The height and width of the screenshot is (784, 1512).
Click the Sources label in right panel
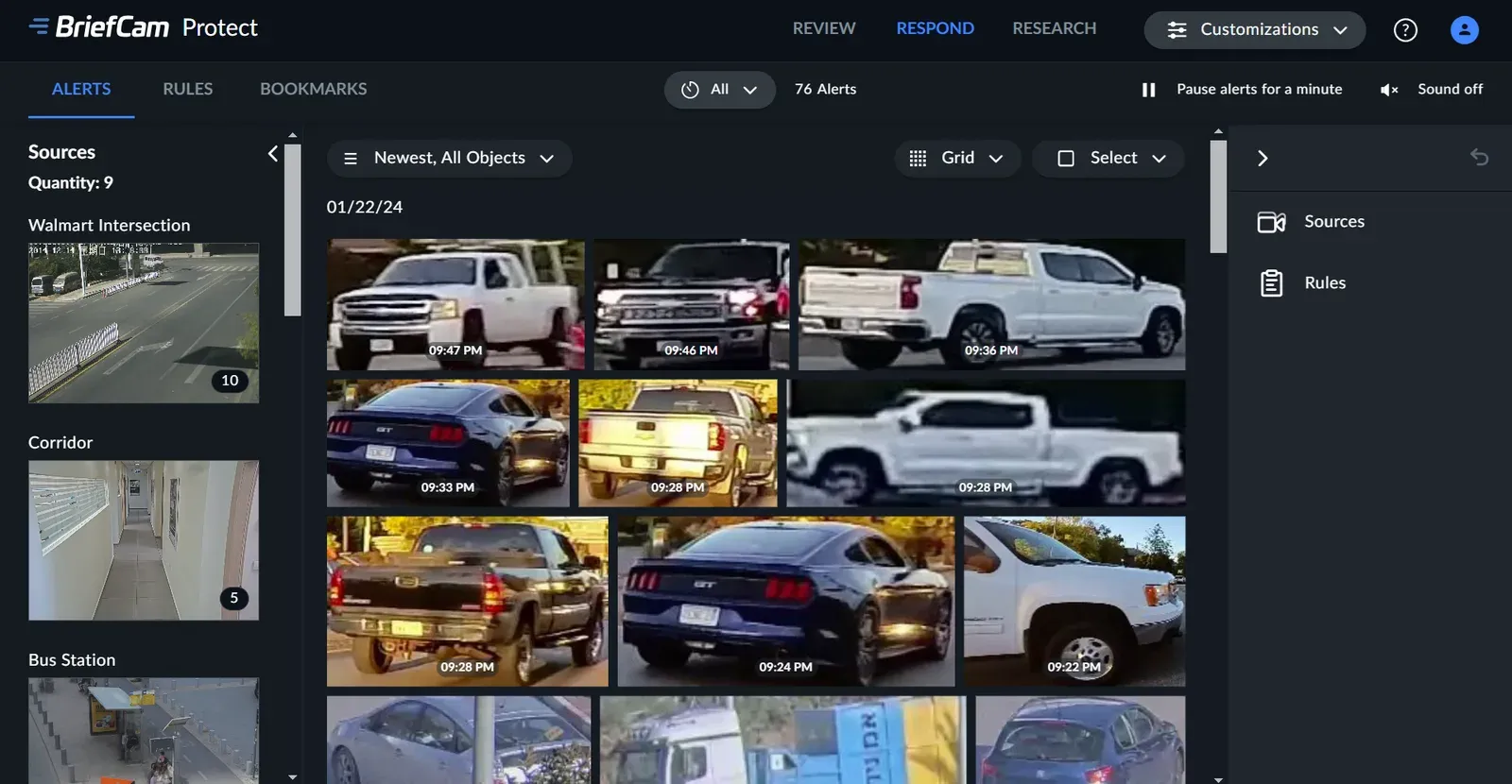1334,221
